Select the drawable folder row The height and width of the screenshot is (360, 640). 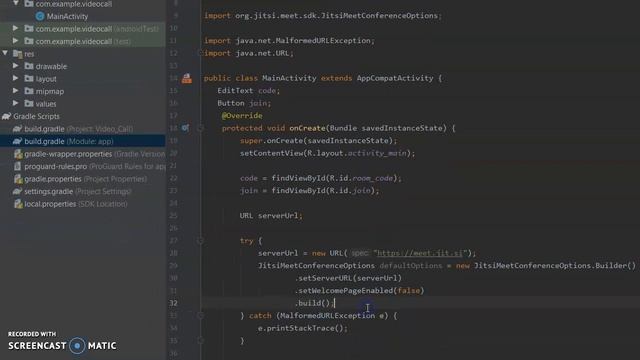click(x=83, y=66)
